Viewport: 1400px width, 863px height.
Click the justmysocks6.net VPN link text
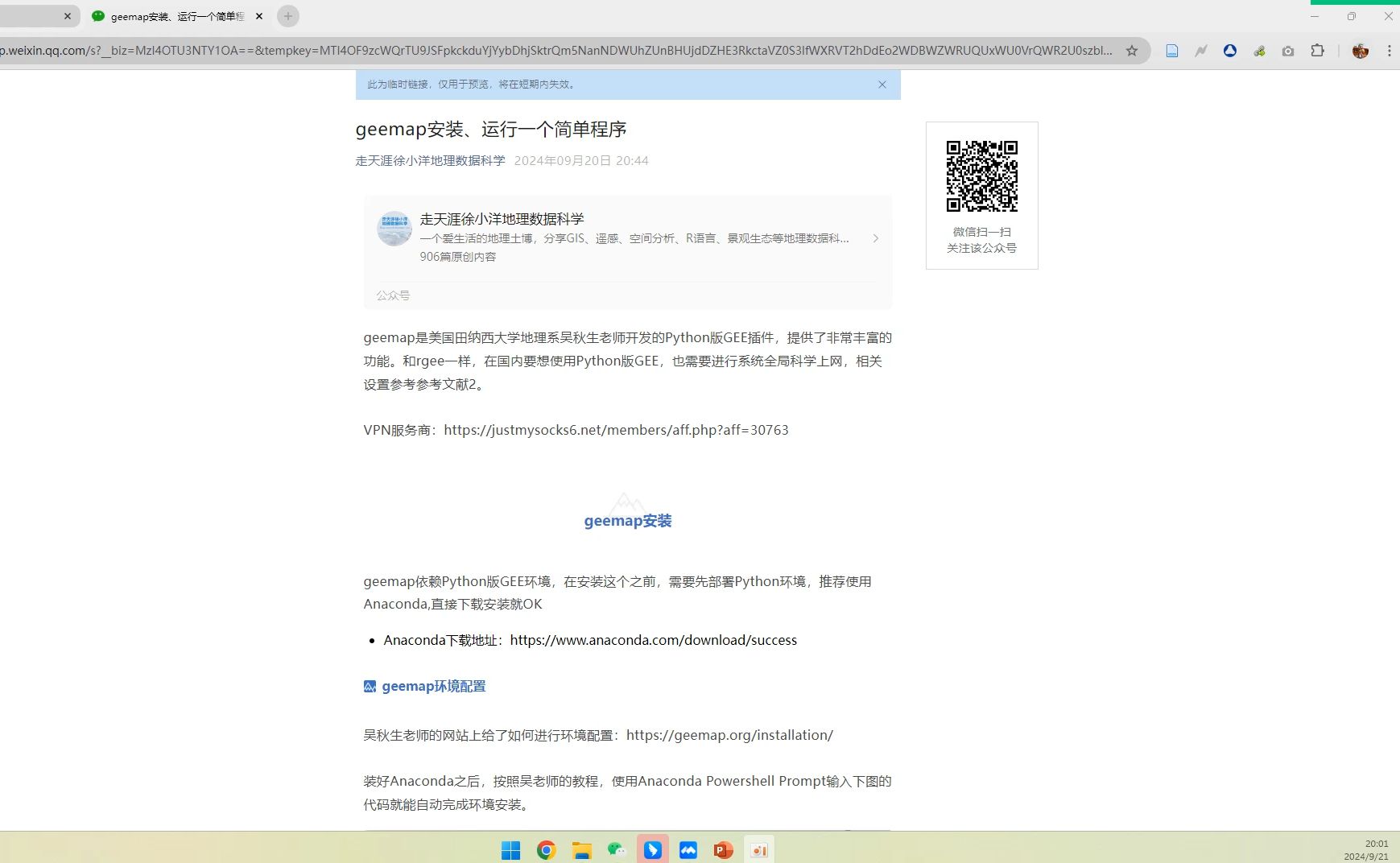[616, 430]
